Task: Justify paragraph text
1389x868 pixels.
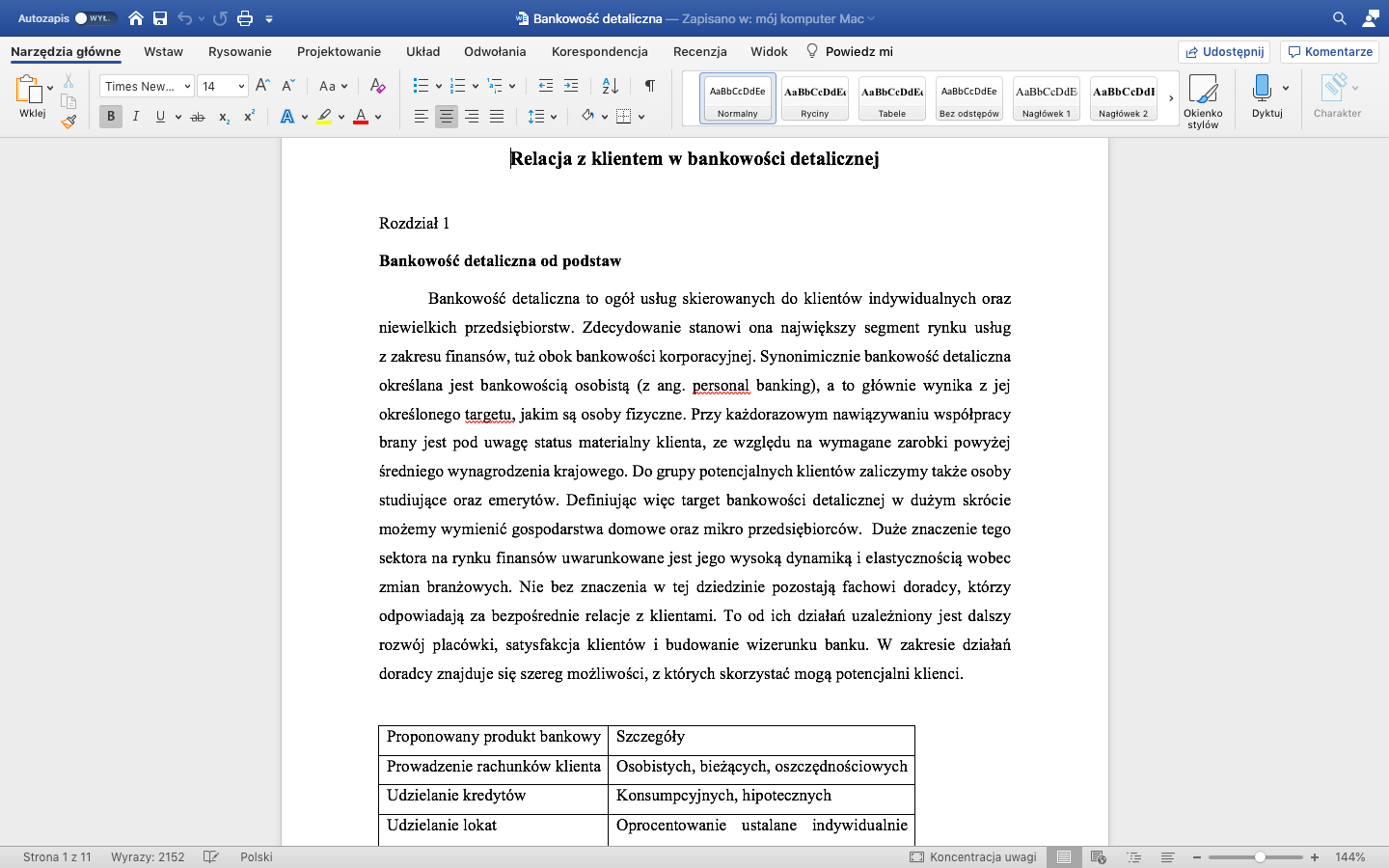Action: (497, 117)
